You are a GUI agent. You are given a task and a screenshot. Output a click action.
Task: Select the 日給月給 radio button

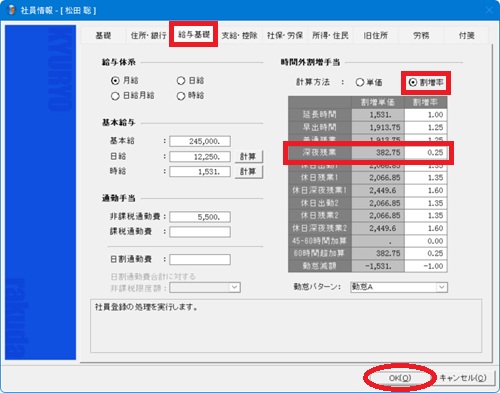pos(115,96)
